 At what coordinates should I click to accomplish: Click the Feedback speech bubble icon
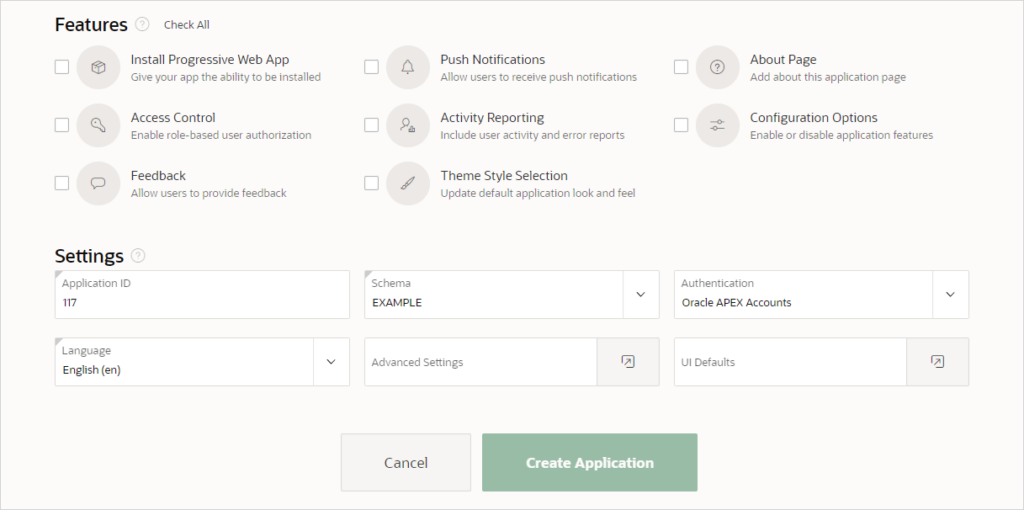pyautogui.click(x=99, y=183)
